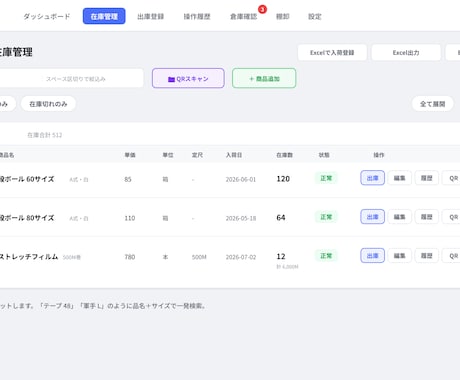Click the stock count 120
Viewport: 460px width, 380px height.
coord(283,179)
